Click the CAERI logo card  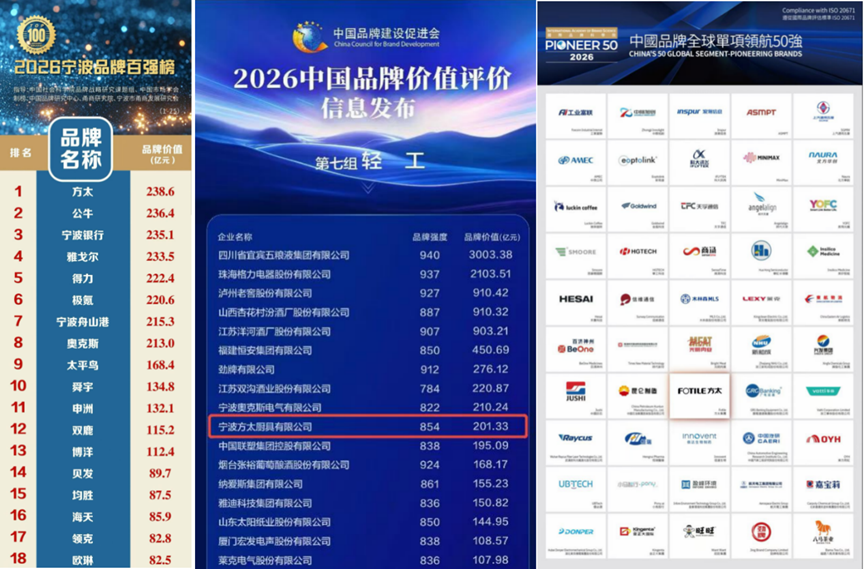coord(761,442)
